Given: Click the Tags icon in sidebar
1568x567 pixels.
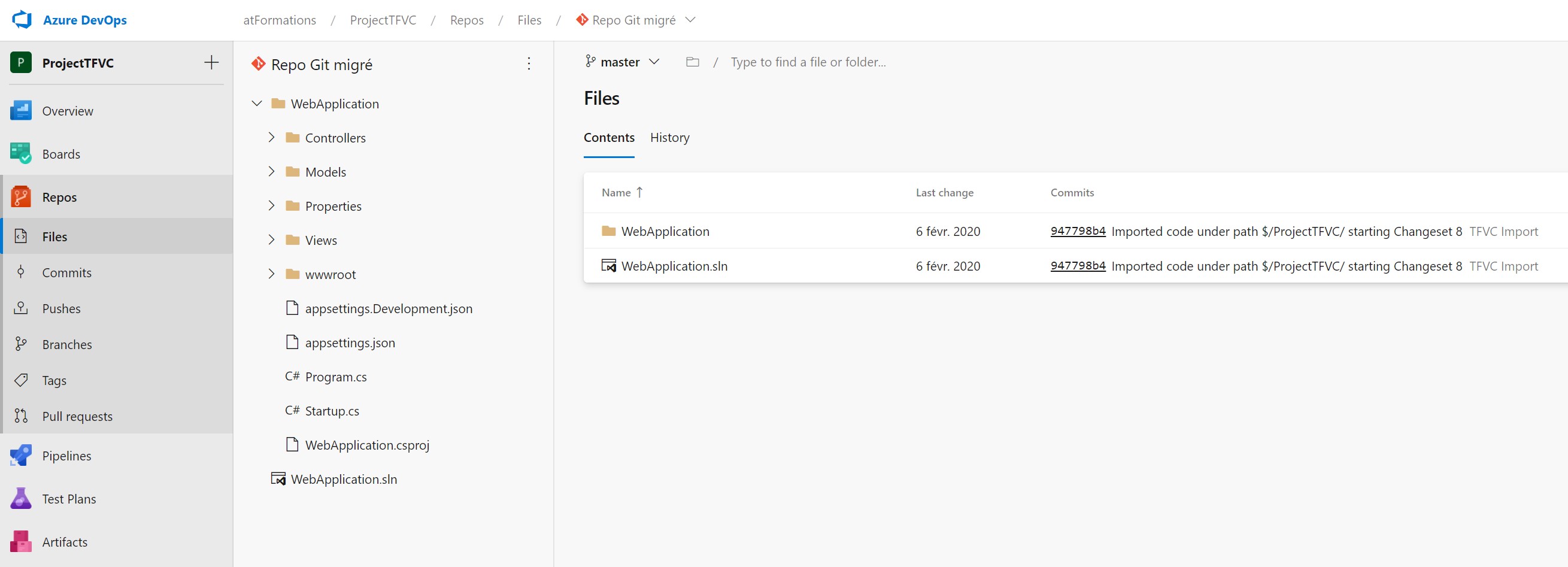Looking at the screenshot, I should tap(21, 380).
